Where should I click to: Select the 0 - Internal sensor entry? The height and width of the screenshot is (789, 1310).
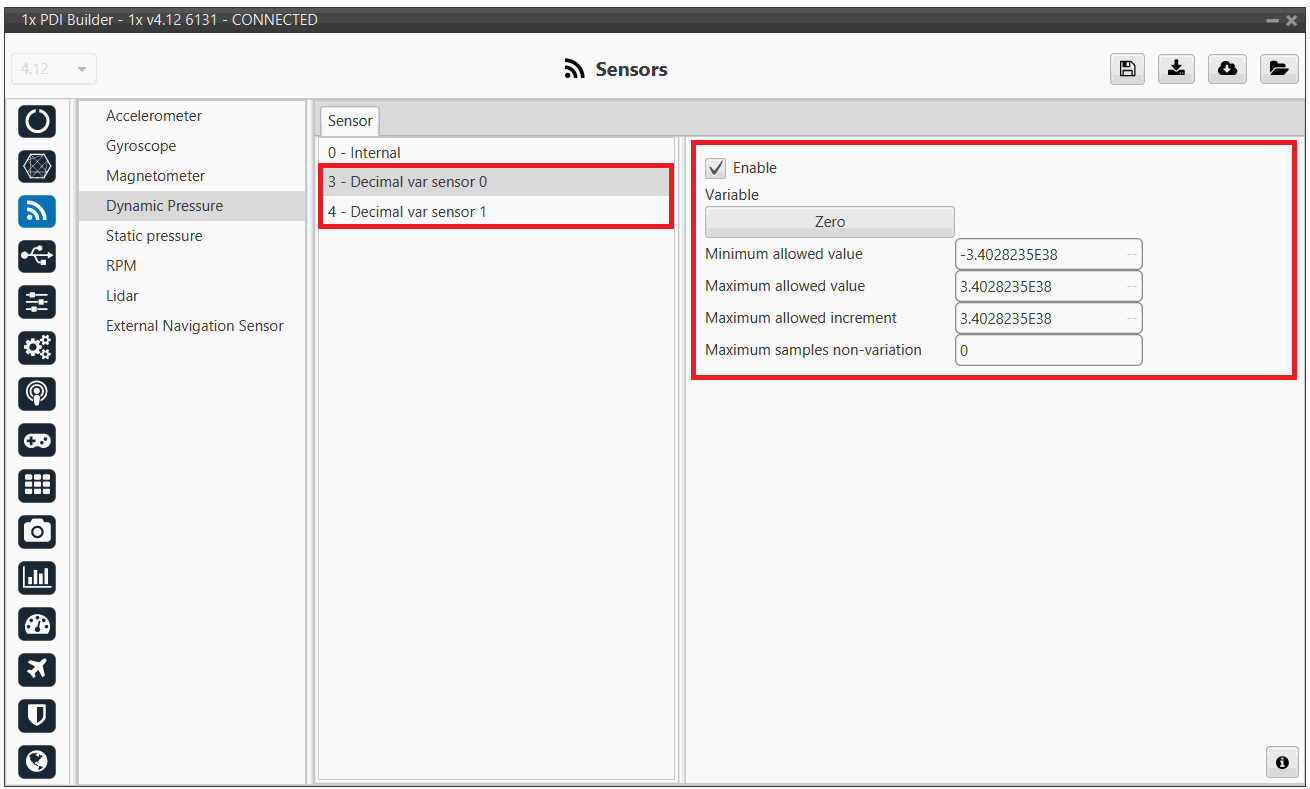click(x=364, y=153)
